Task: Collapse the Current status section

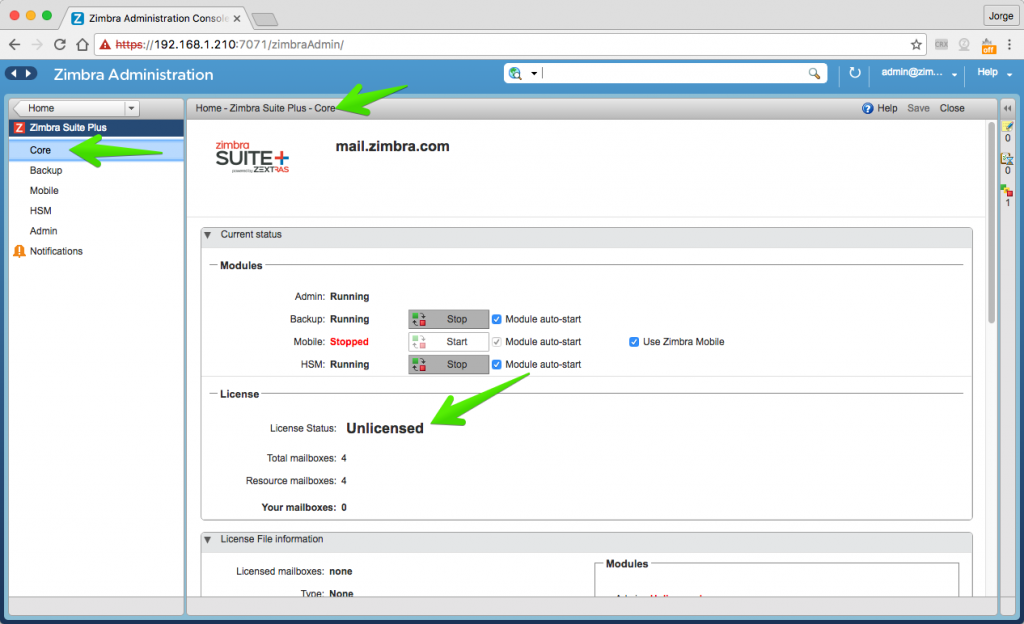Action: click(208, 235)
